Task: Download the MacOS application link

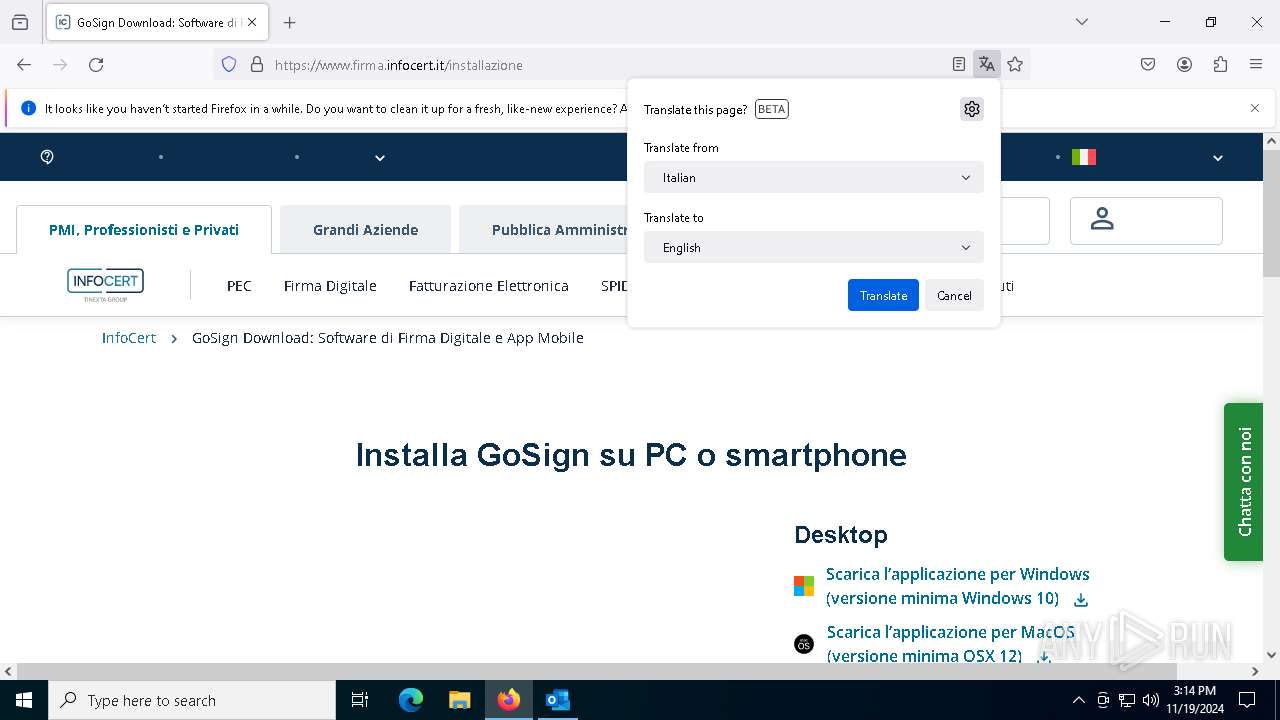Action: pyautogui.click(x=950, y=644)
